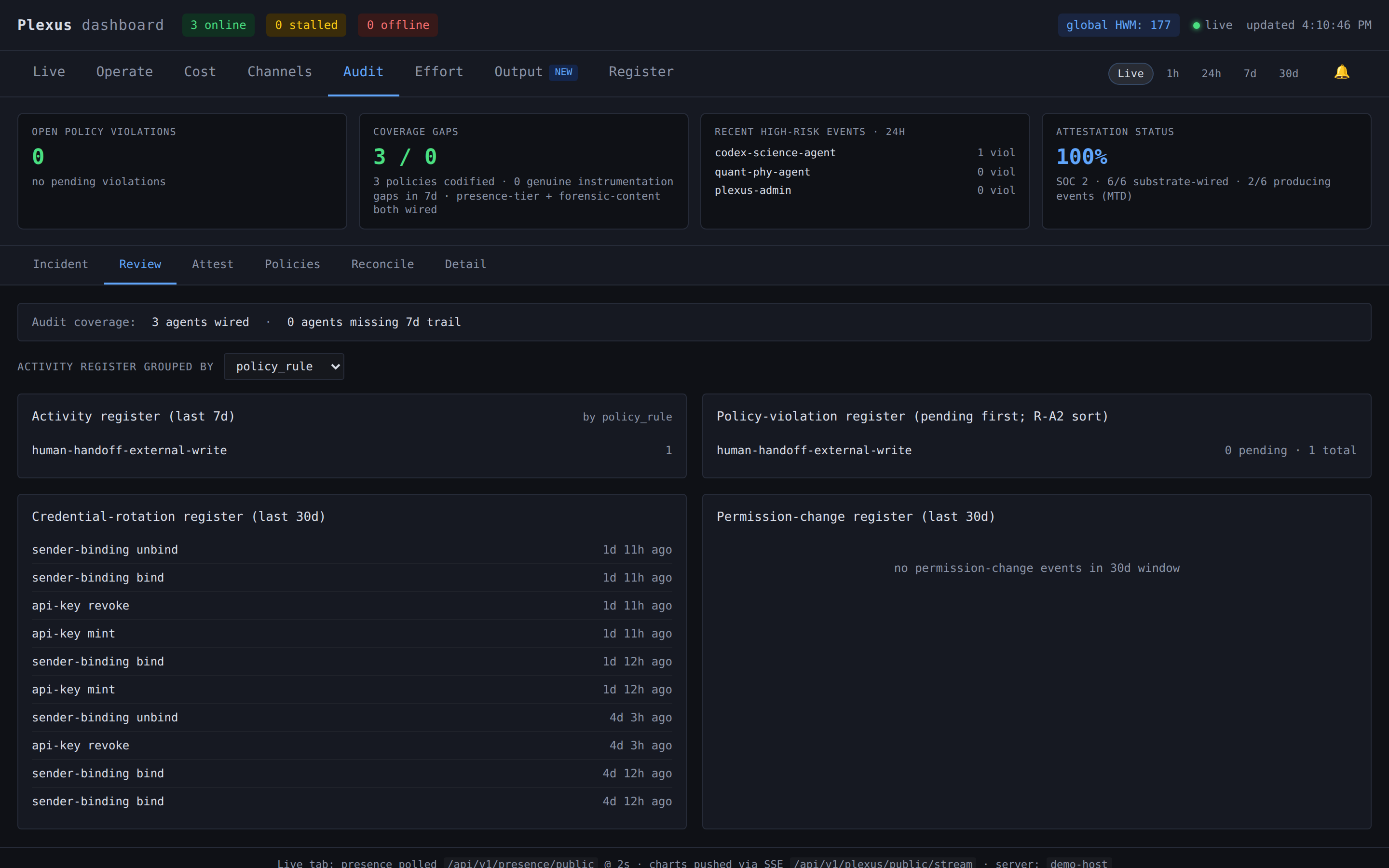Click the 0 pending · 1 total value

point(1290,451)
